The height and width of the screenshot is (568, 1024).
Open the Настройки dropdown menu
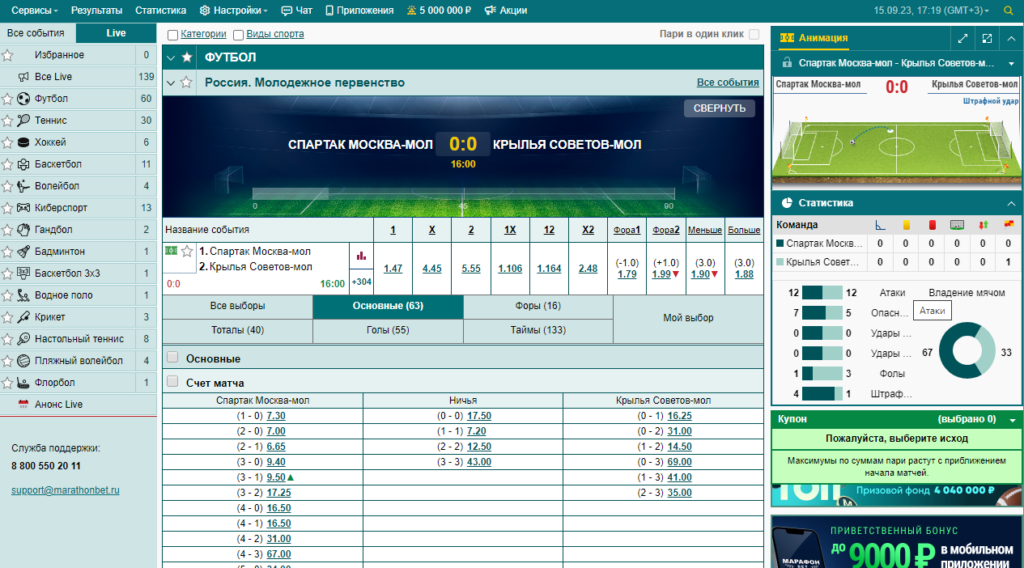pos(234,10)
